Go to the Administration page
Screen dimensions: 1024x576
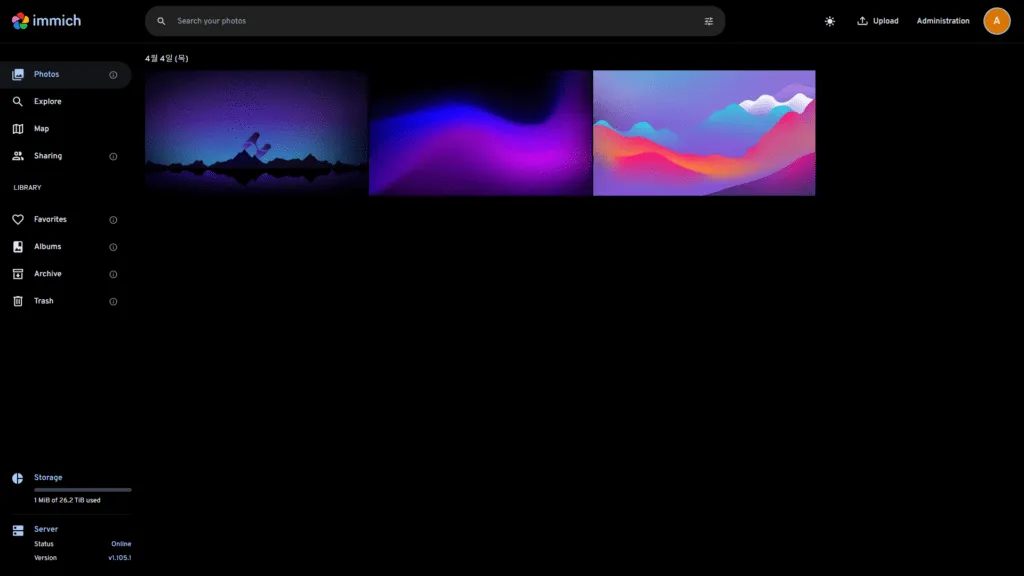(x=943, y=20)
